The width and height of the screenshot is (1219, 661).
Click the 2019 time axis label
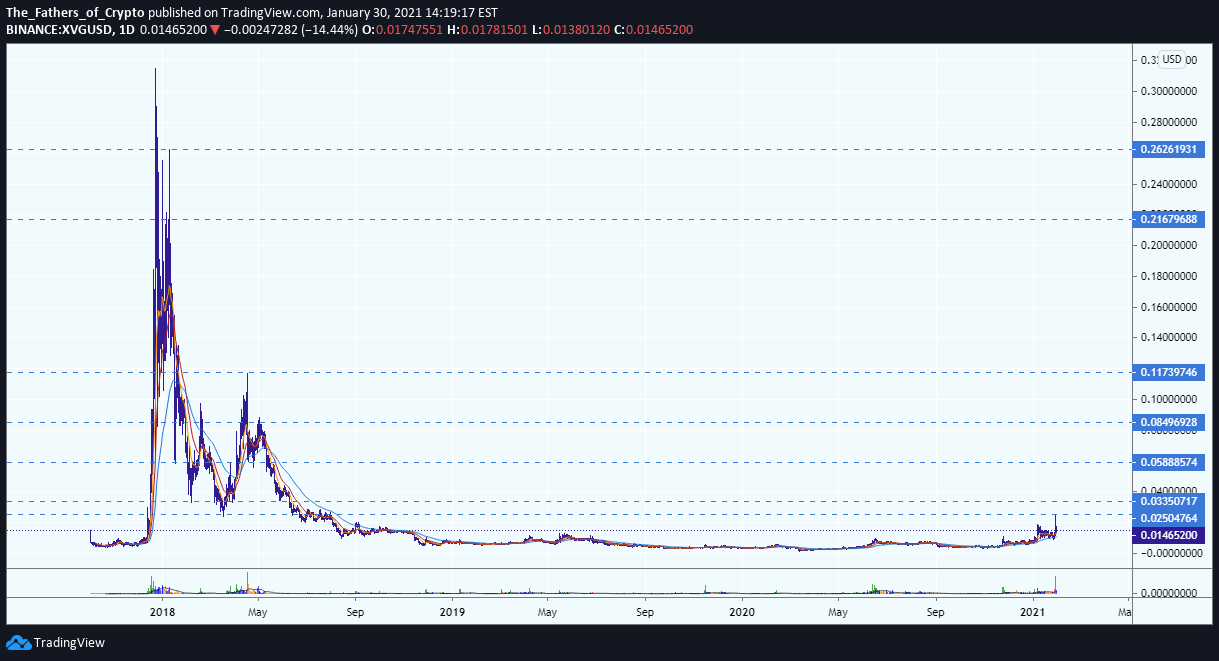[452, 611]
